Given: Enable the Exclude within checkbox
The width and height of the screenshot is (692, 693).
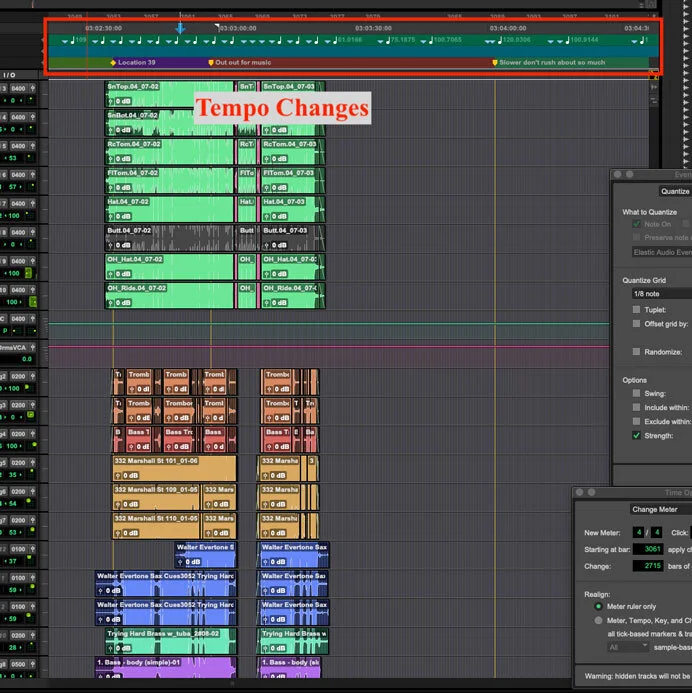Looking at the screenshot, I should coord(636,421).
